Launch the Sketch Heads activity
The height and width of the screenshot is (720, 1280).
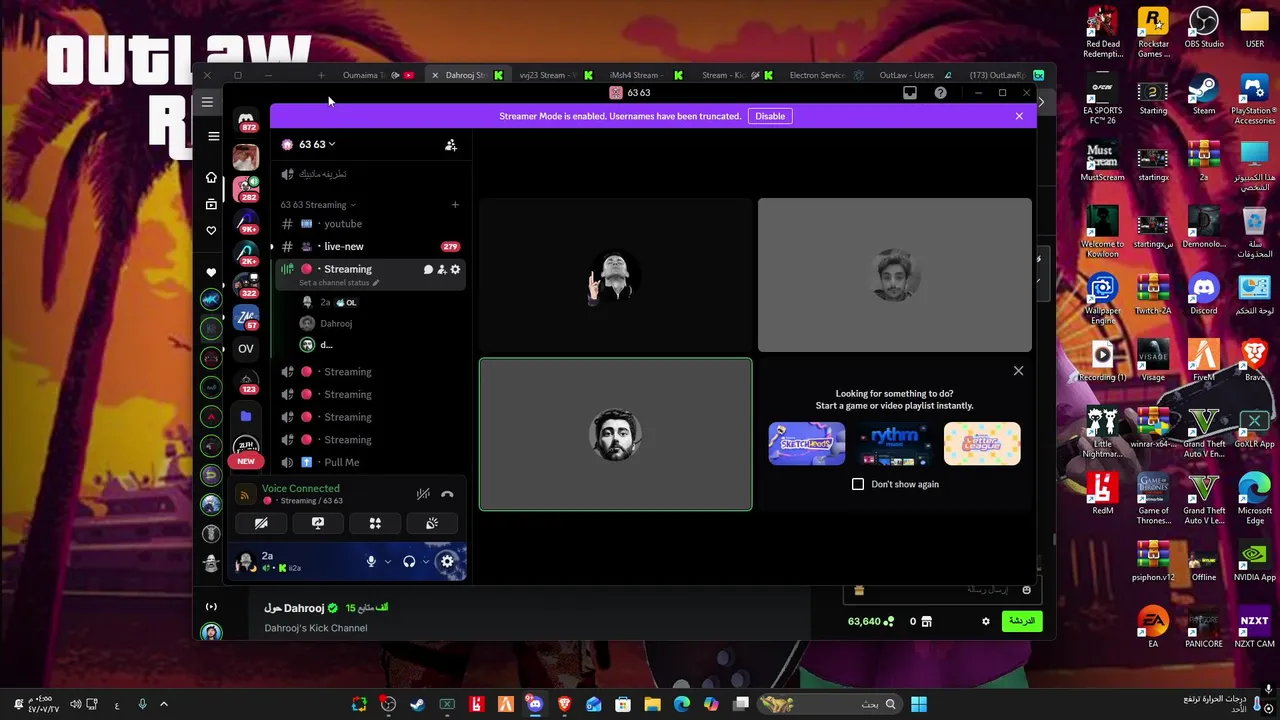point(807,444)
